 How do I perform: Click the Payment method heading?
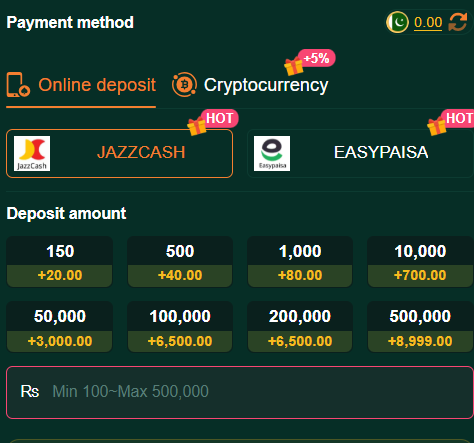[70, 23]
